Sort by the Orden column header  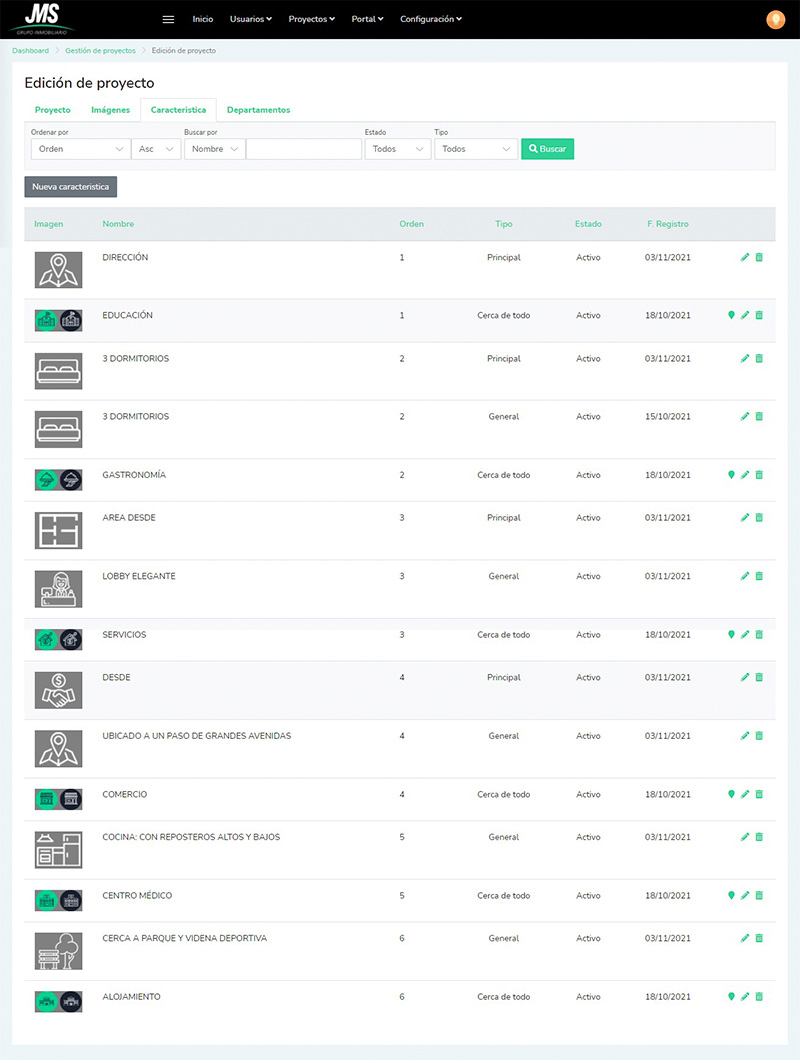coord(412,224)
